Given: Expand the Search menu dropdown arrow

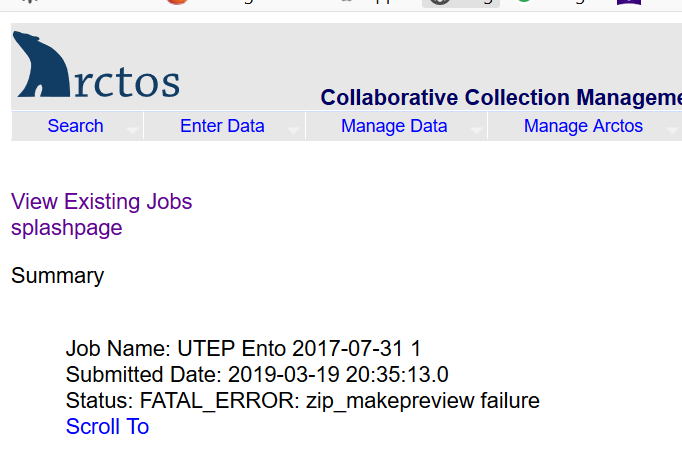Looking at the screenshot, I should tap(132, 130).
